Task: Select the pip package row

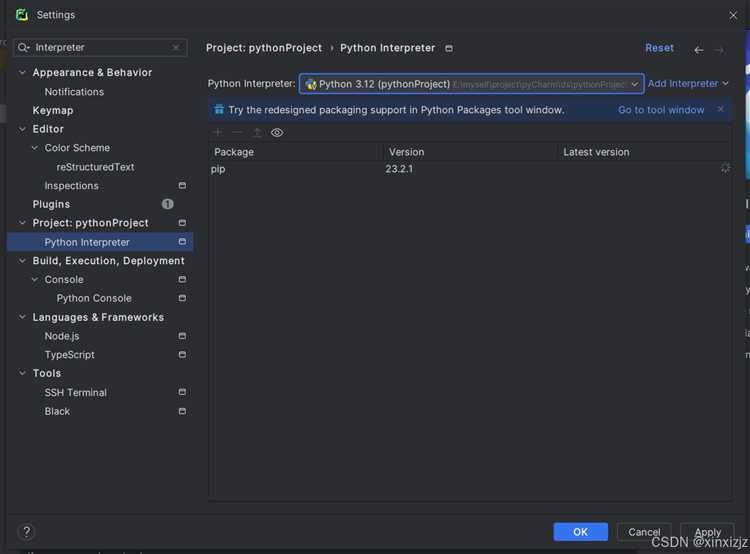Action: pyautogui.click(x=470, y=169)
